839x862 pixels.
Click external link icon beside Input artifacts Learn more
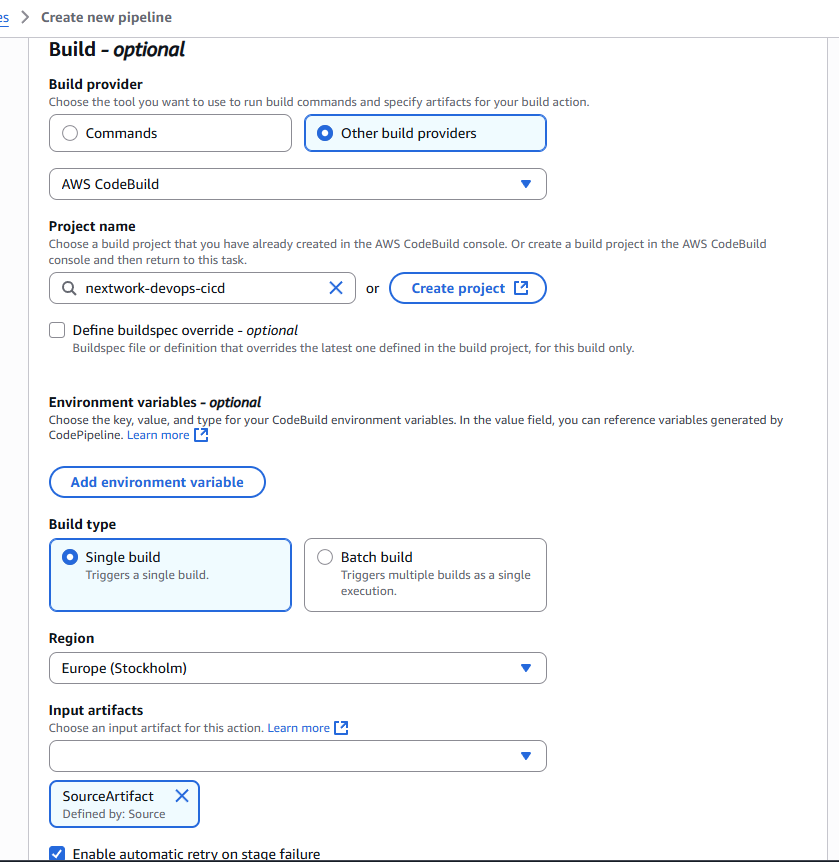pos(342,728)
